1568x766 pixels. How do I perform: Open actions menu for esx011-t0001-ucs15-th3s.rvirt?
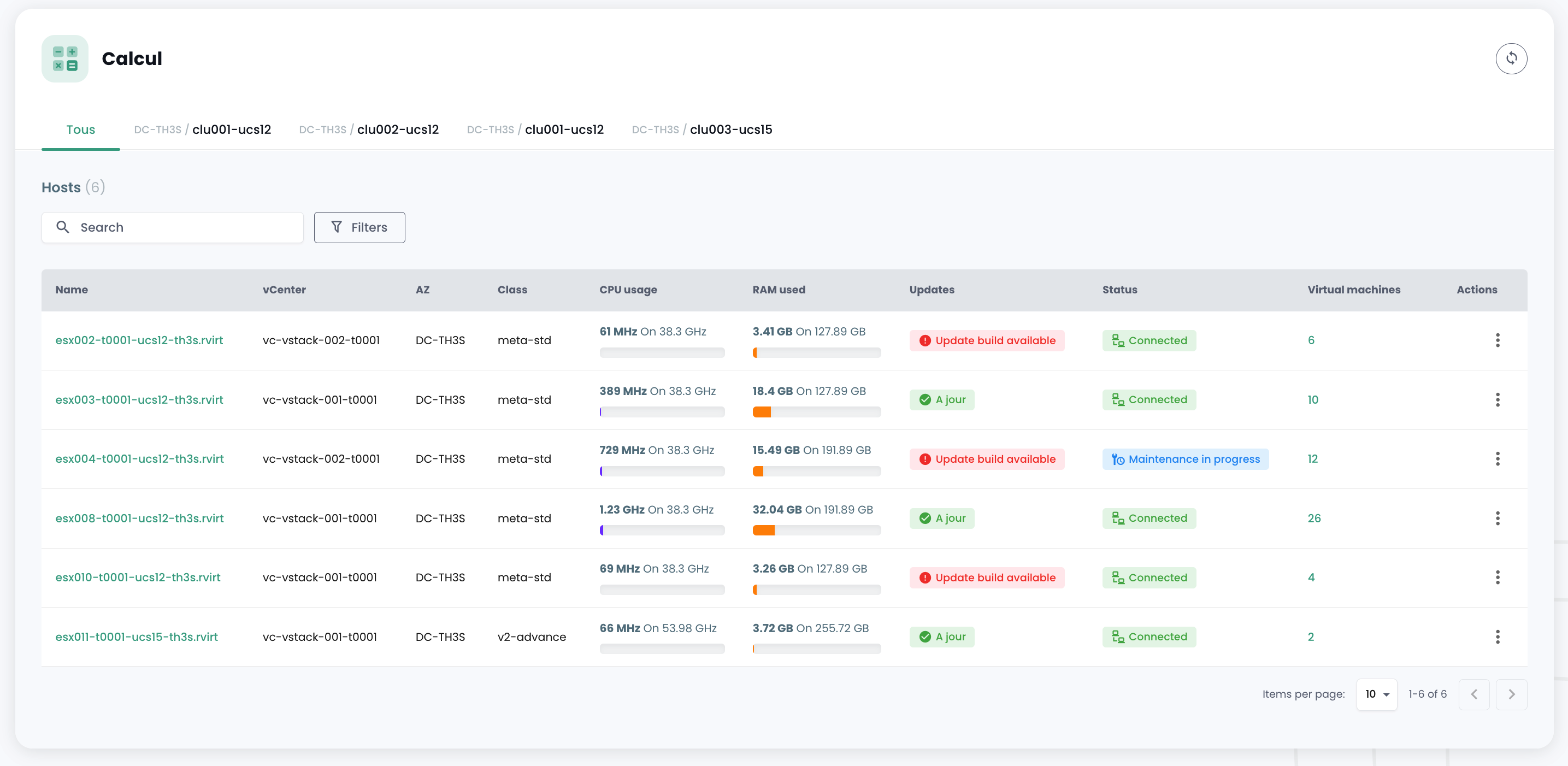coord(1498,637)
